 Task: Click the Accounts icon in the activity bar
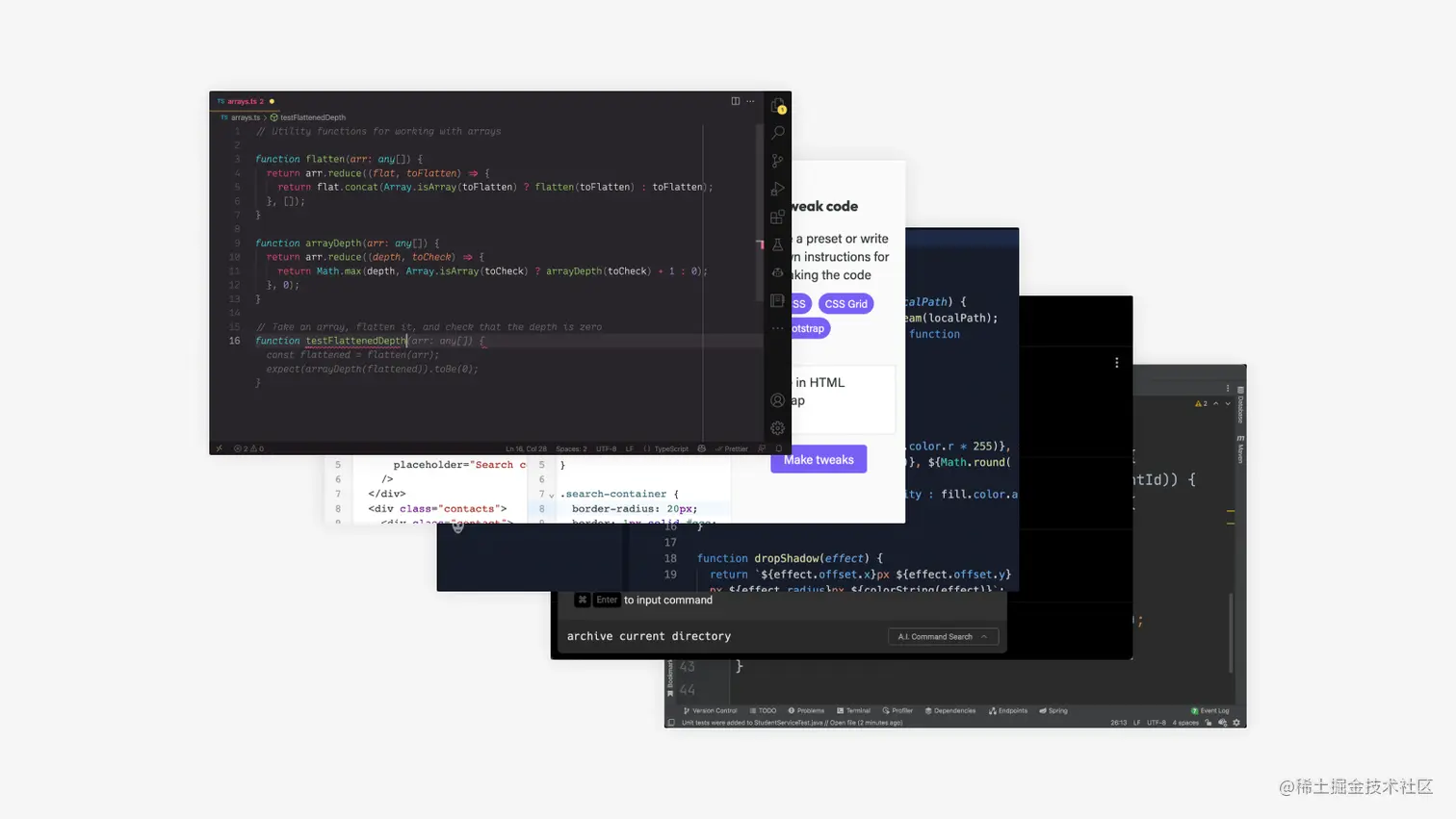pos(776,399)
